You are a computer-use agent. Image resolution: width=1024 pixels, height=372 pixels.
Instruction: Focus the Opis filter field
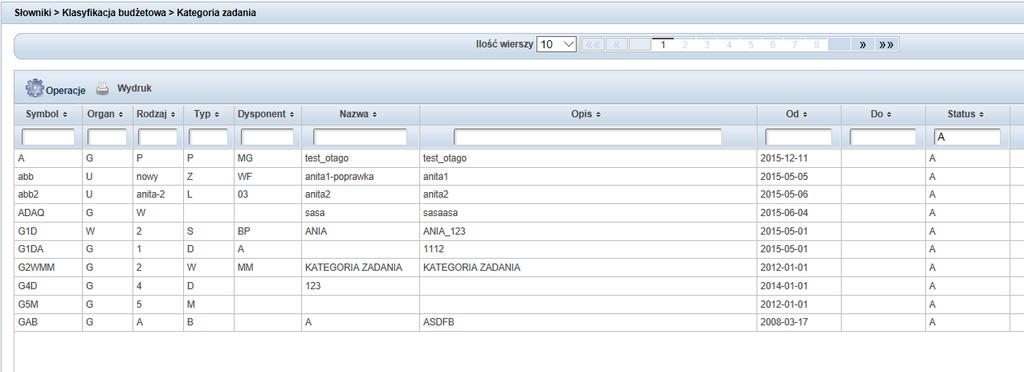(x=588, y=137)
